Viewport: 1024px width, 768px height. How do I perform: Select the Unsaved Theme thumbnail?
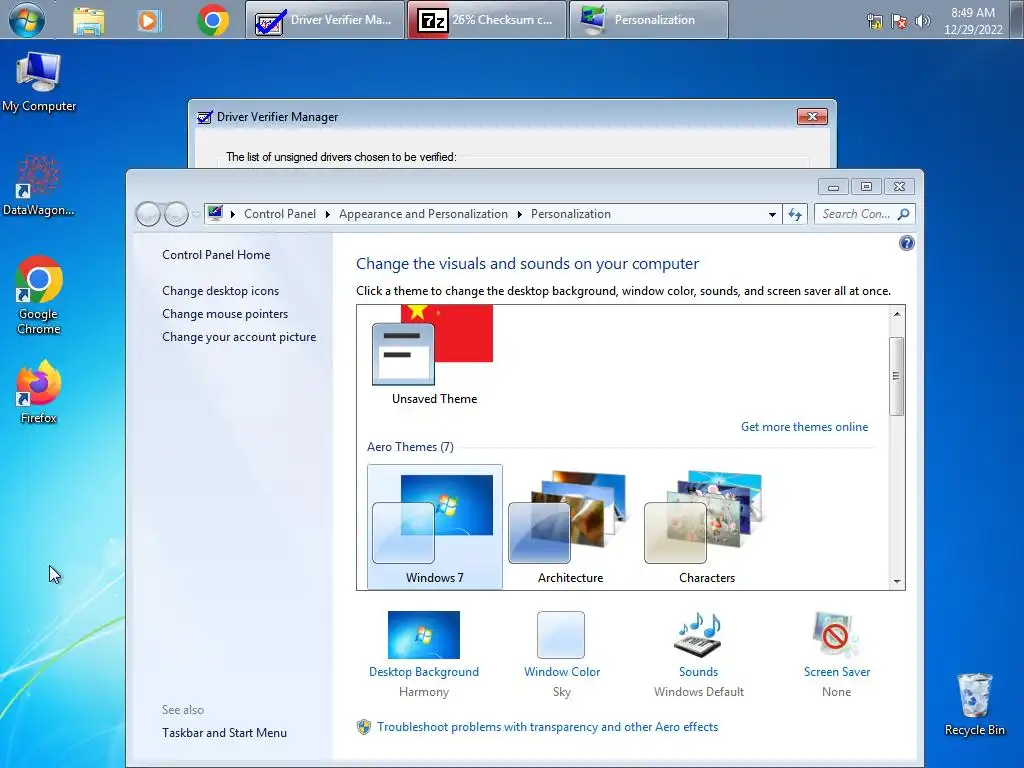(434, 356)
